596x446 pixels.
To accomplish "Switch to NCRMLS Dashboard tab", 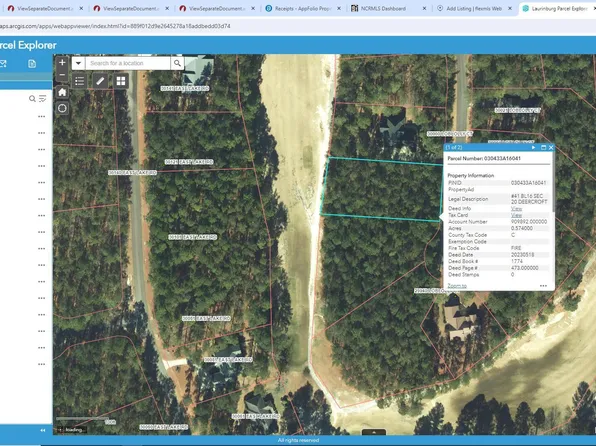I will point(383,8).
